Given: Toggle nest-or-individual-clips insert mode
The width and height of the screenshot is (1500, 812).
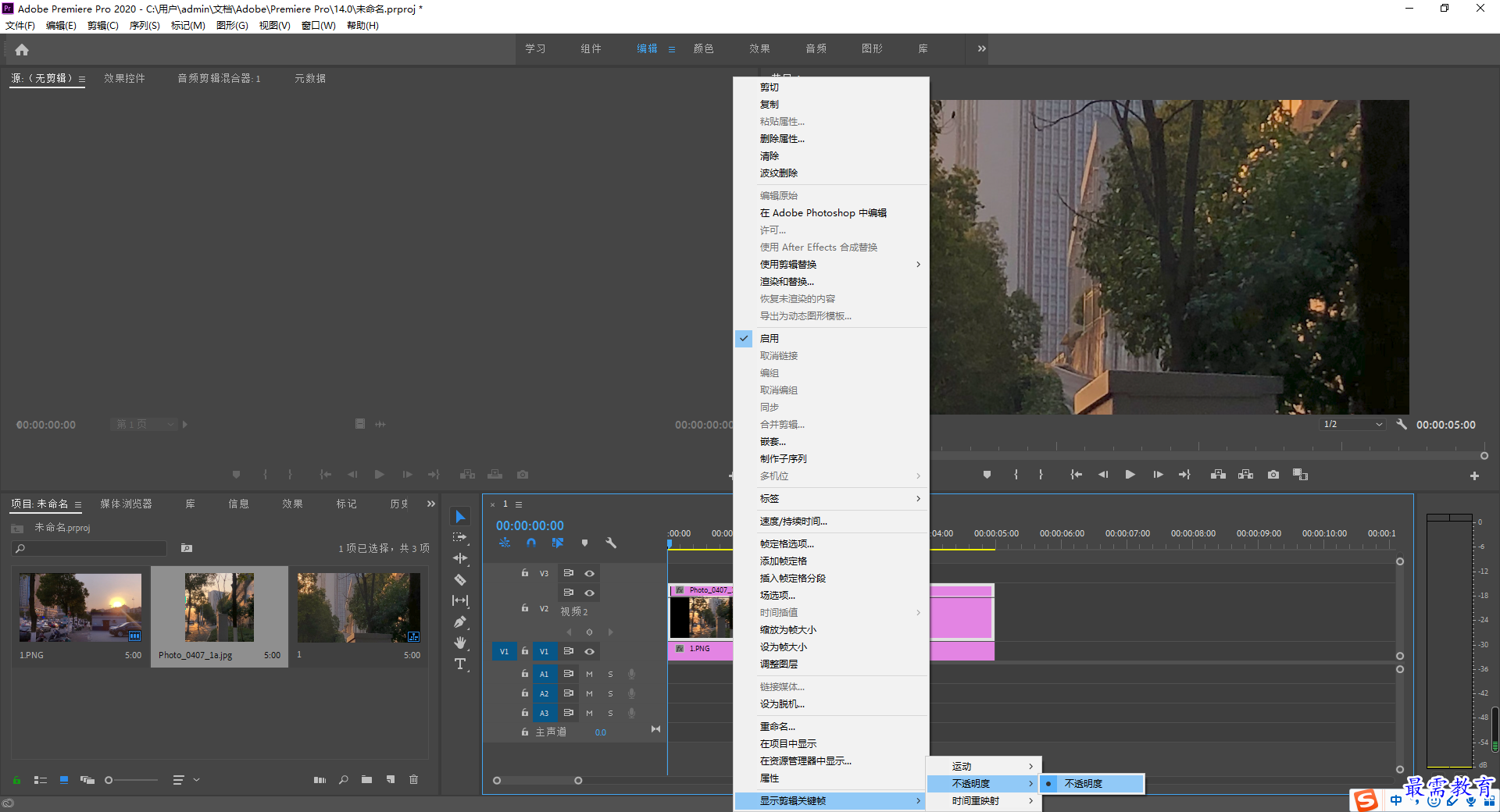Looking at the screenshot, I should pyautogui.click(x=505, y=543).
